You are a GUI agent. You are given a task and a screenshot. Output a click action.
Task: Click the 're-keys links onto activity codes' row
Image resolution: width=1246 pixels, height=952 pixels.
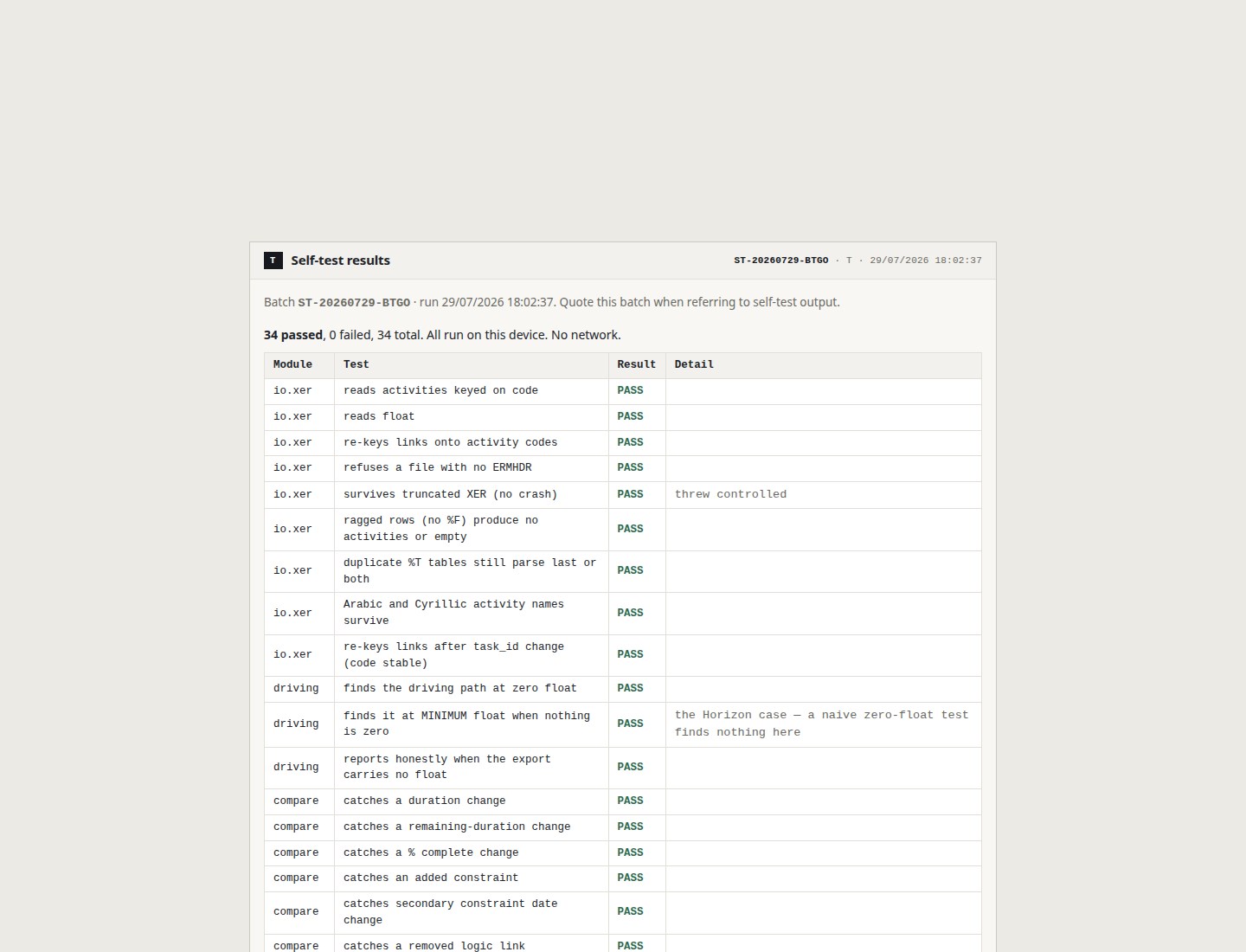tap(623, 443)
